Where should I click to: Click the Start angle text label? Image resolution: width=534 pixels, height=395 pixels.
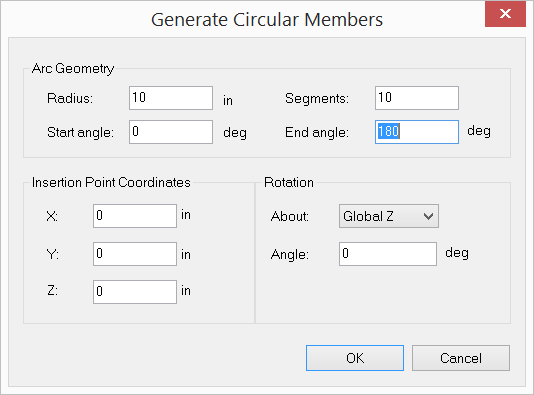[x=80, y=132]
